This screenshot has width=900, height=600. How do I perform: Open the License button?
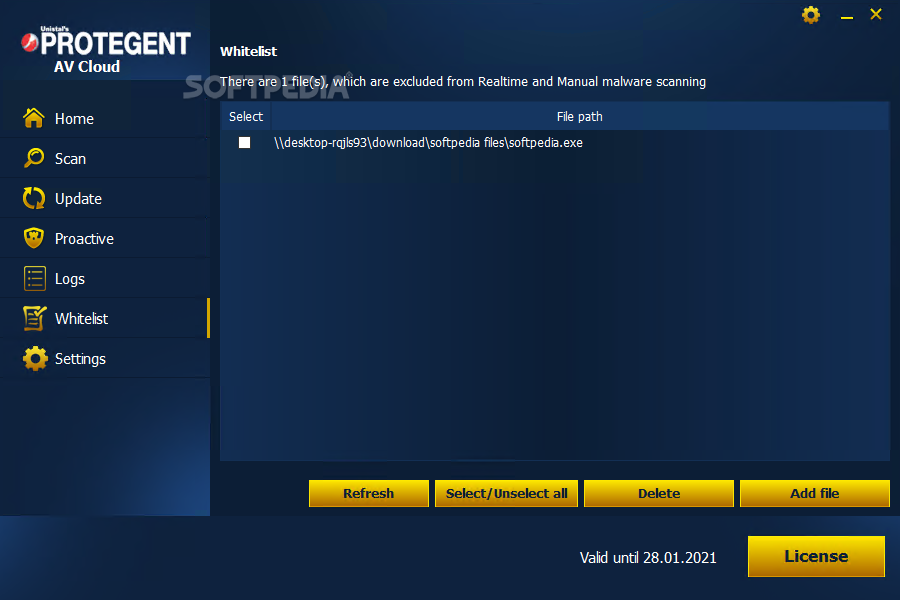[x=816, y=556]
